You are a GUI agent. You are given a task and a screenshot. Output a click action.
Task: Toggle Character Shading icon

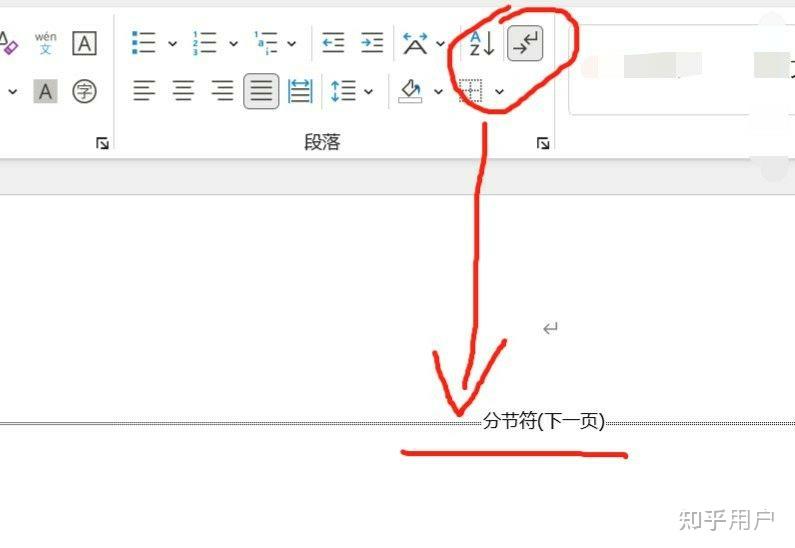(46, 91)
